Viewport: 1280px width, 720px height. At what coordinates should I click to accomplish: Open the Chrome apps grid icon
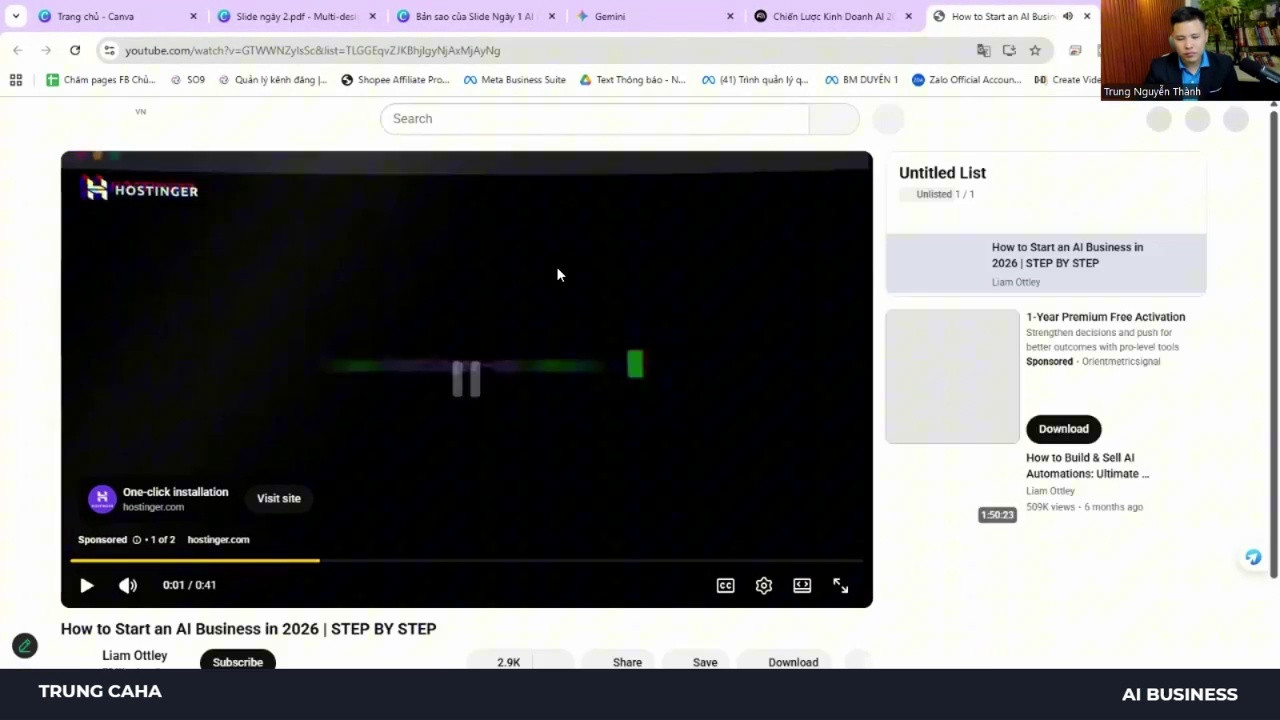(16, 80)
